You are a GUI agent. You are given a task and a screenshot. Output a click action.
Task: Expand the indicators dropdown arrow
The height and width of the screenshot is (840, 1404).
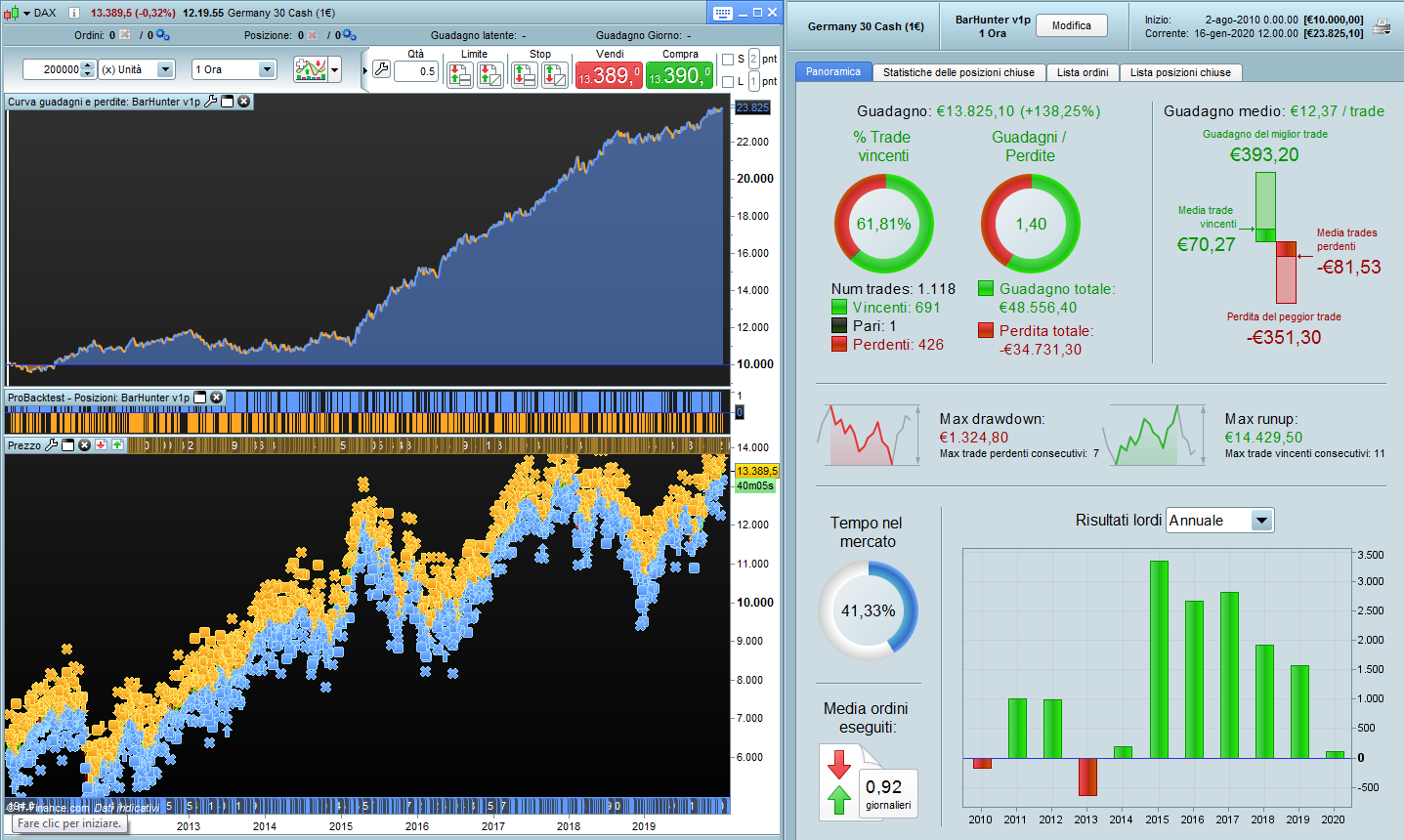tap(335, 69)
